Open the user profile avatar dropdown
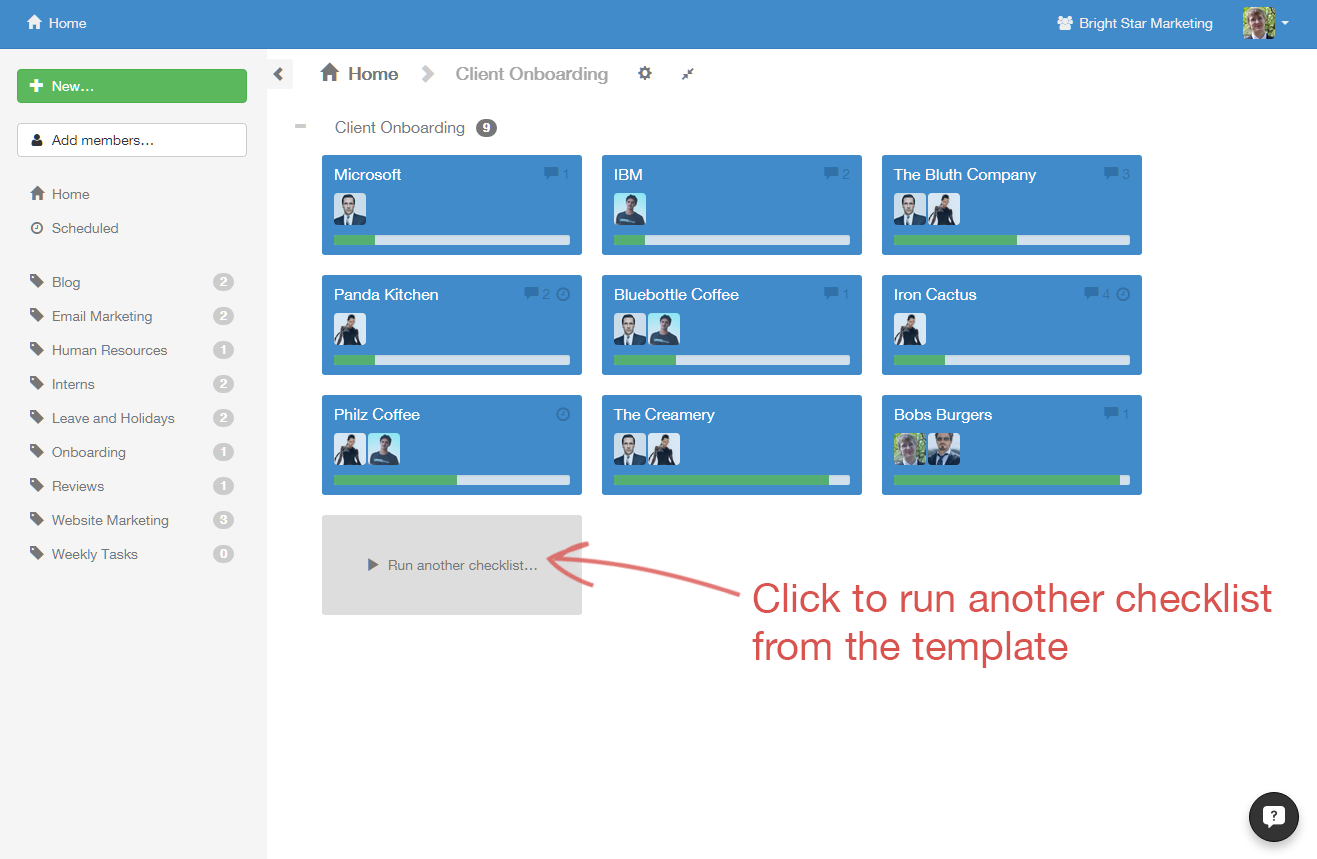The width and height of the screenshot is (1317, 859). click(1265, 23)
